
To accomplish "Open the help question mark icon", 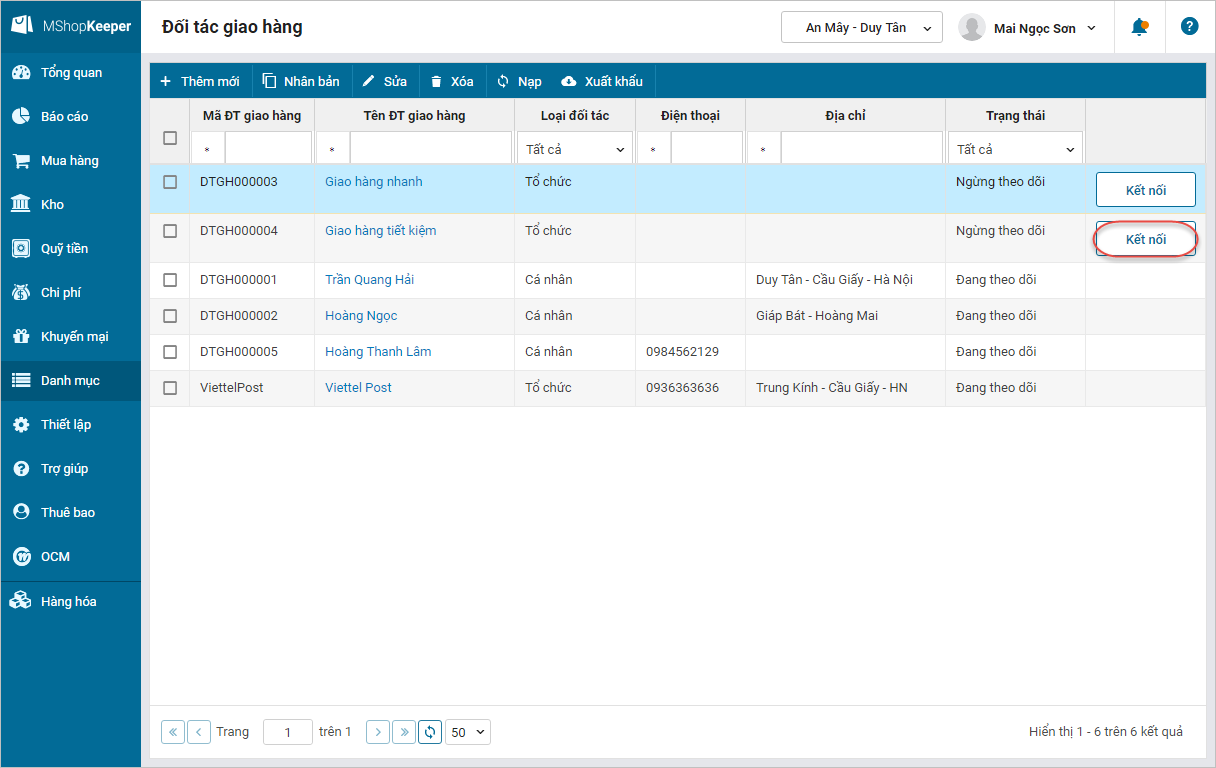I will tap(1189, 27).
